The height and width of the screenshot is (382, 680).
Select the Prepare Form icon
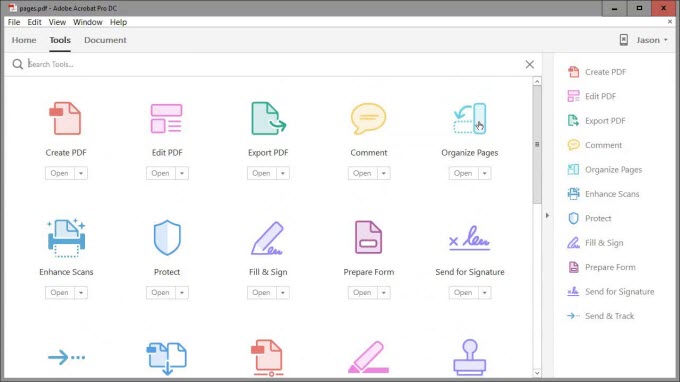368,237
